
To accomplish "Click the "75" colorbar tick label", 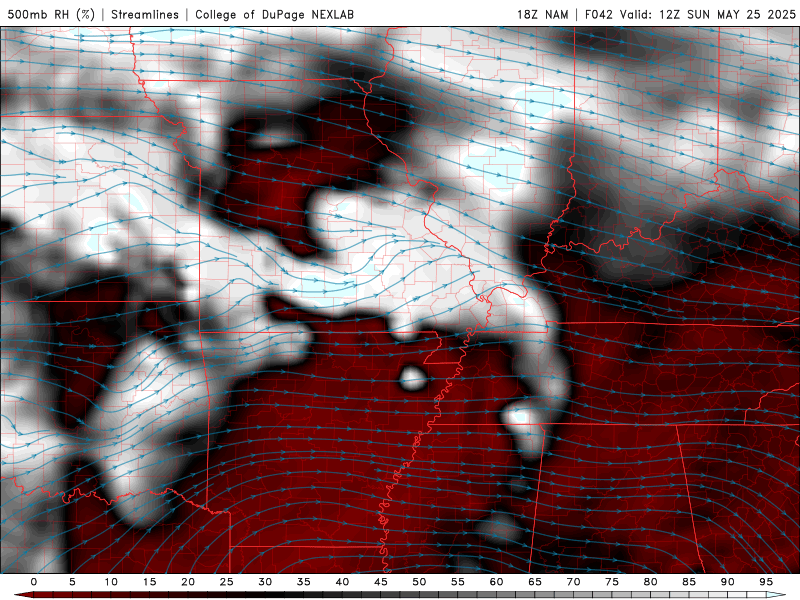I will (x=612, y=582).
